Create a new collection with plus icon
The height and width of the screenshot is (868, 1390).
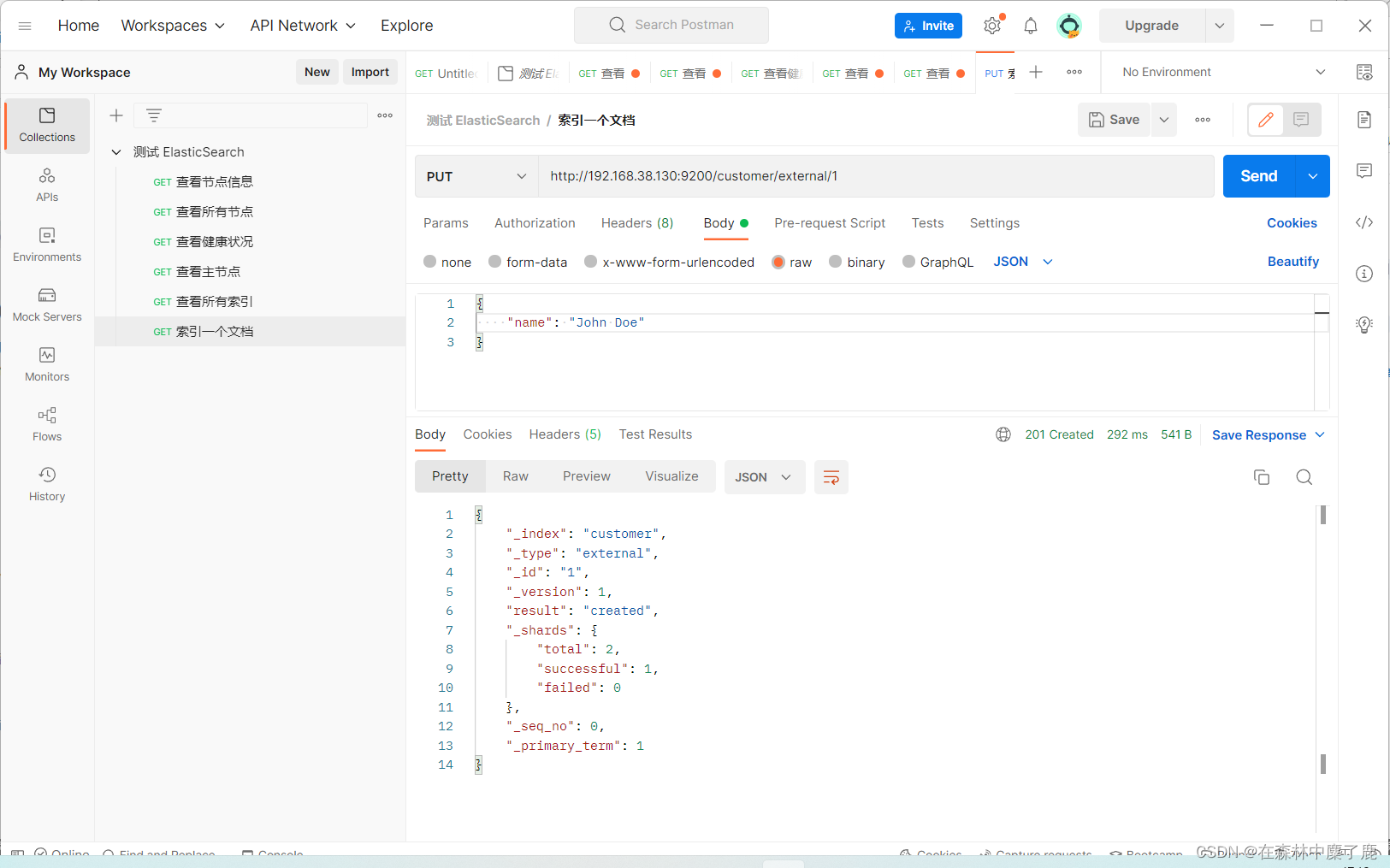[116, 115]
